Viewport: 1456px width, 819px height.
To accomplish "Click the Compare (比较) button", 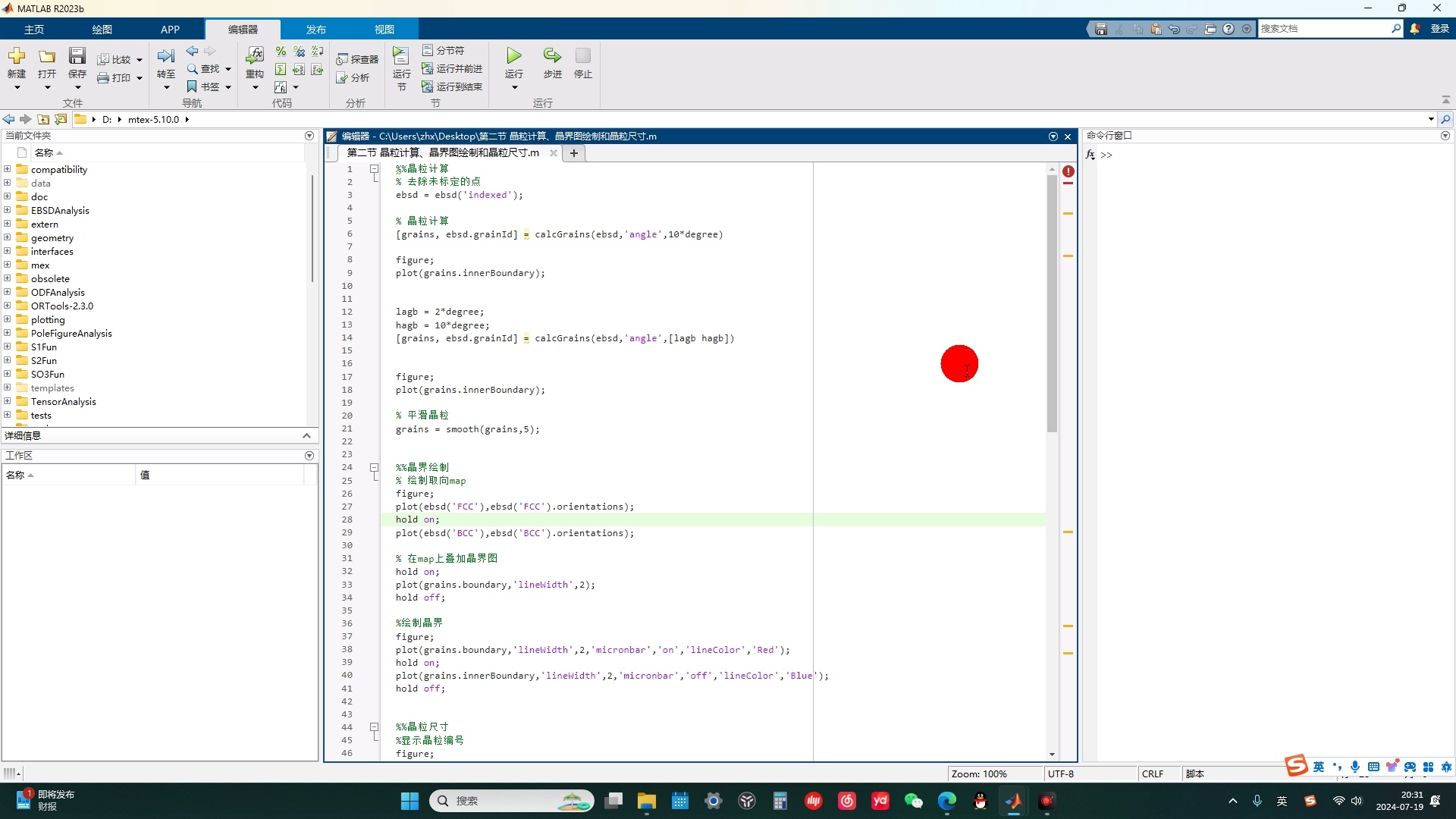I will coord(115,59).
